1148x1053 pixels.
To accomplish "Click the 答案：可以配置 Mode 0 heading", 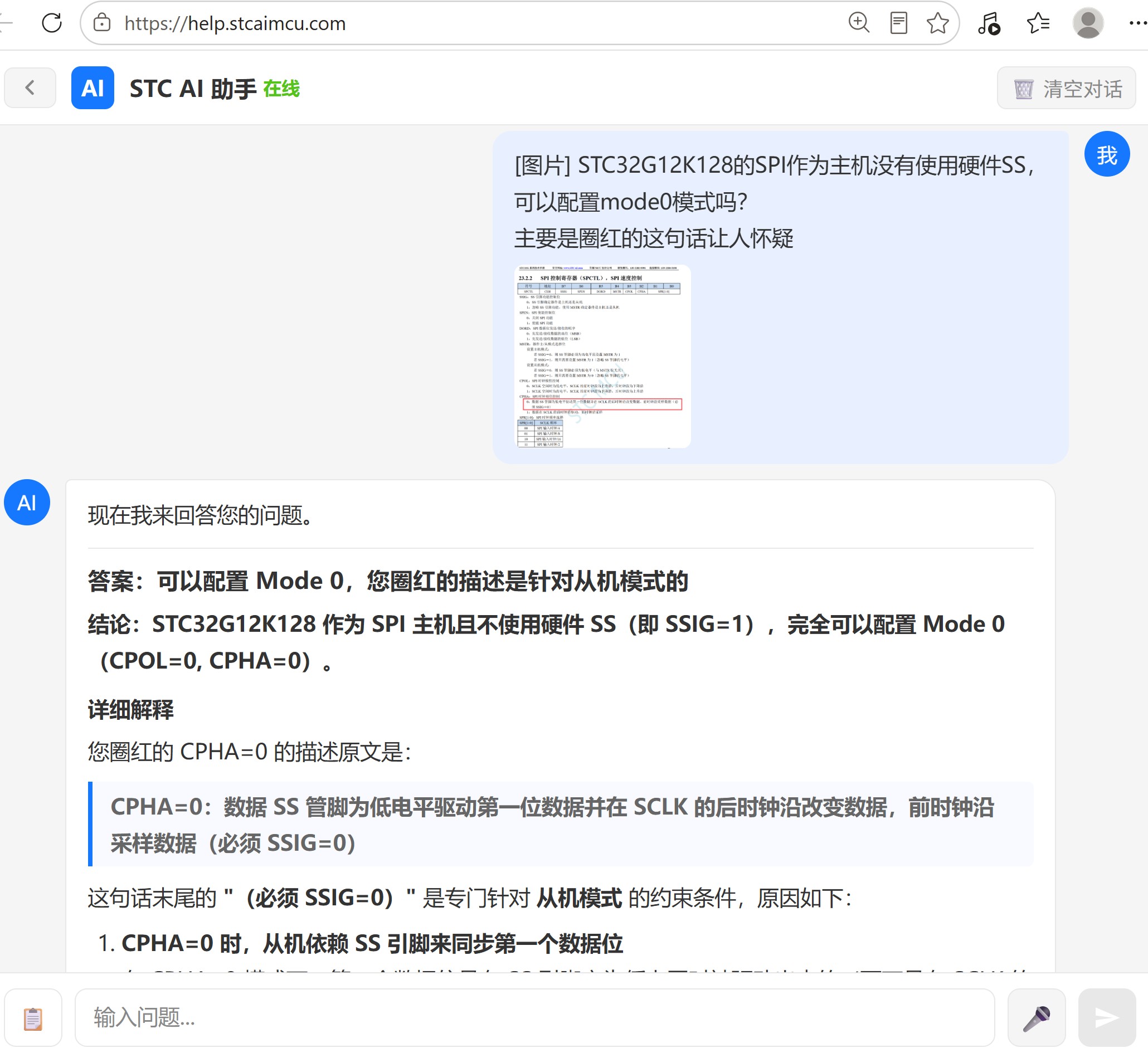I will pos(388,581).
